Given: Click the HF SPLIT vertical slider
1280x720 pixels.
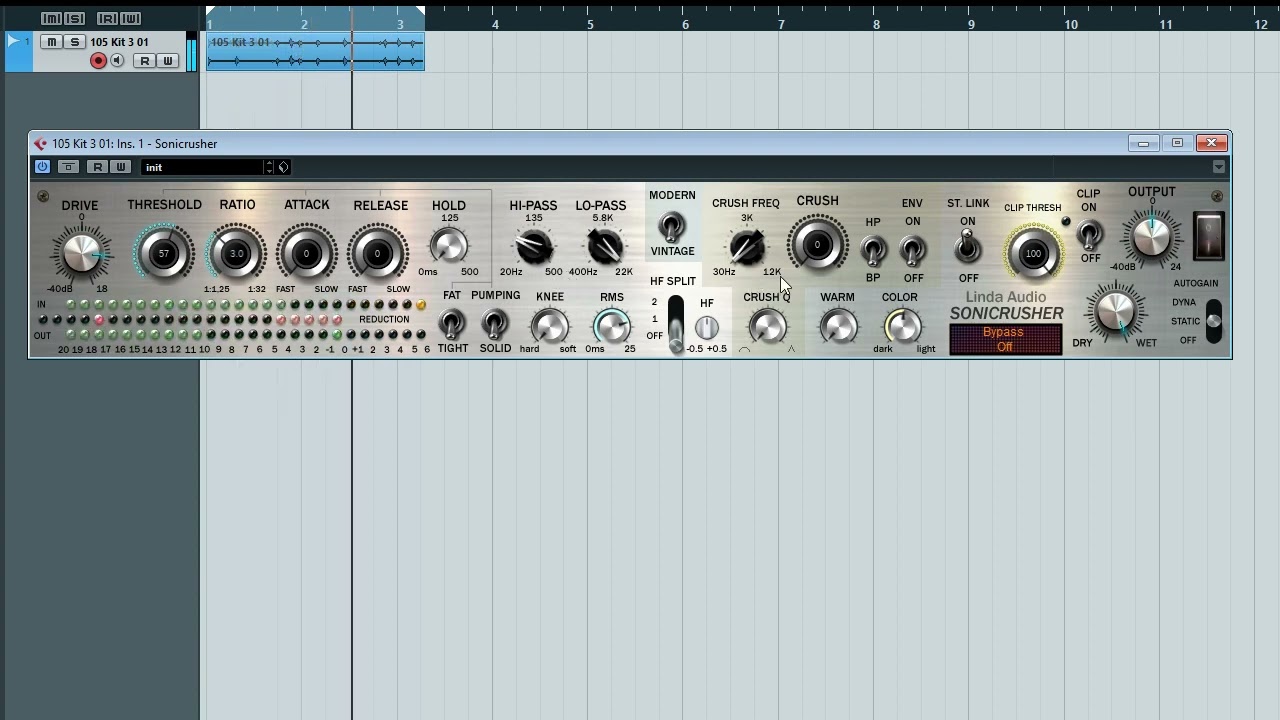Looking at the screenshot, I should [x=676, y=324].
